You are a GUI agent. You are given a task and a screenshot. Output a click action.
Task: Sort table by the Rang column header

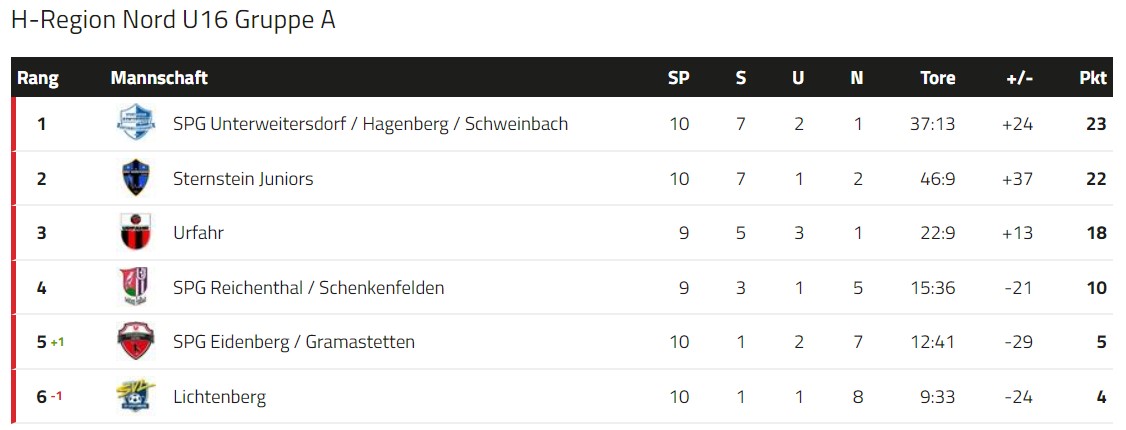(x=38, y=78)
